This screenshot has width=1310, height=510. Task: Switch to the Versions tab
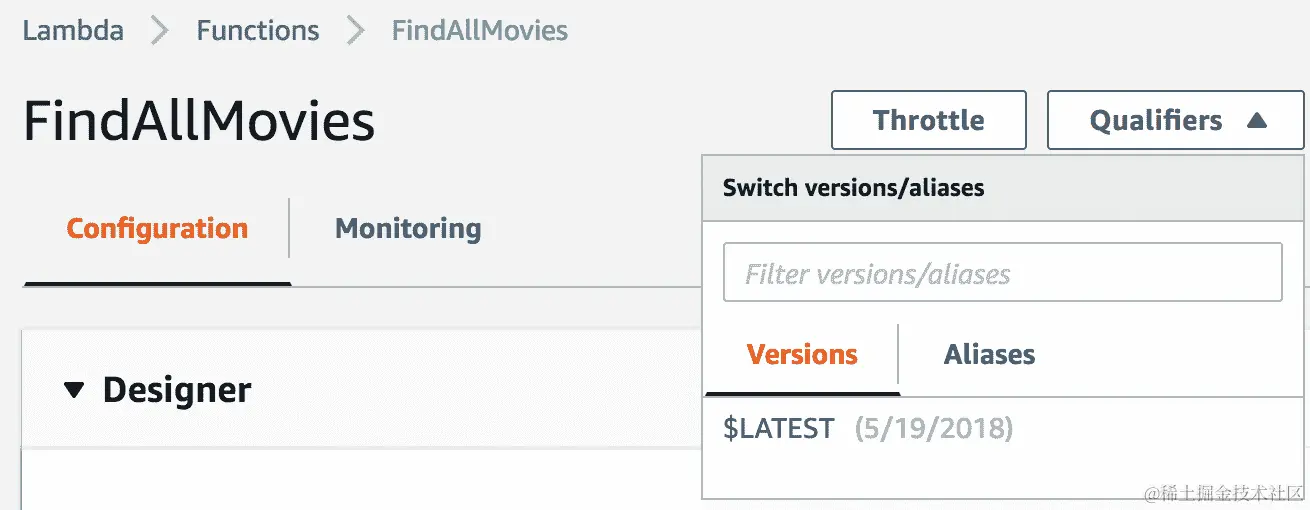point(802,355)
